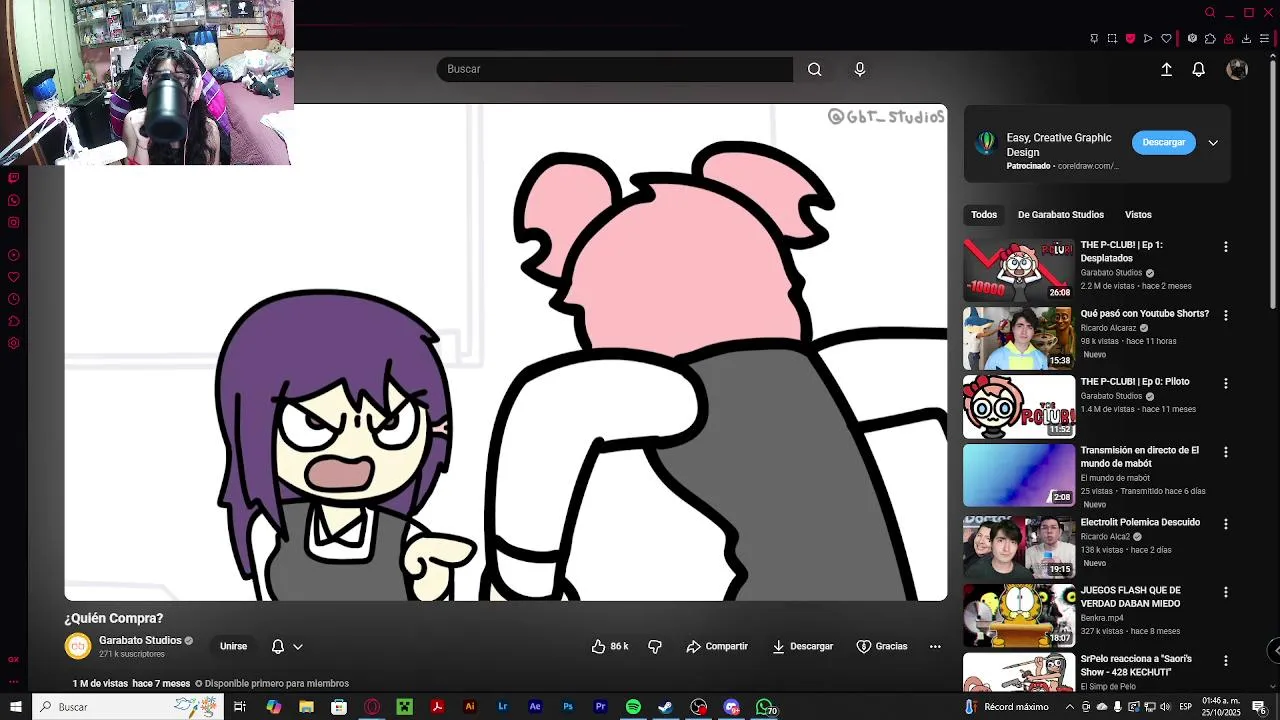Open options for Electrolit Polemica Descuido

1226,523
